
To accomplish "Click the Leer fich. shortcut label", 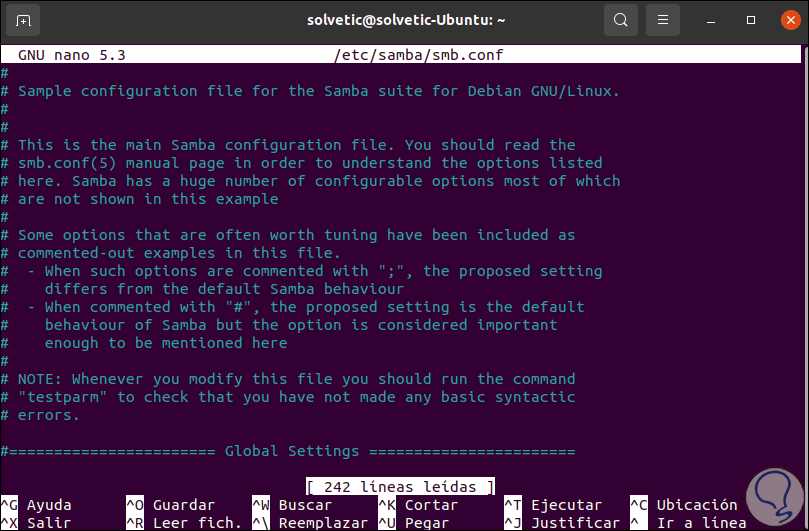I will 197,523.
